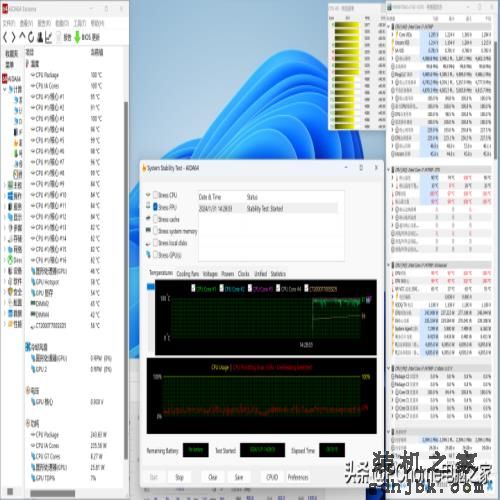The height and width of the screenshot is (500, 500).
Task: Select the DirectX tree icon
Action: click(x=11, y=260)
